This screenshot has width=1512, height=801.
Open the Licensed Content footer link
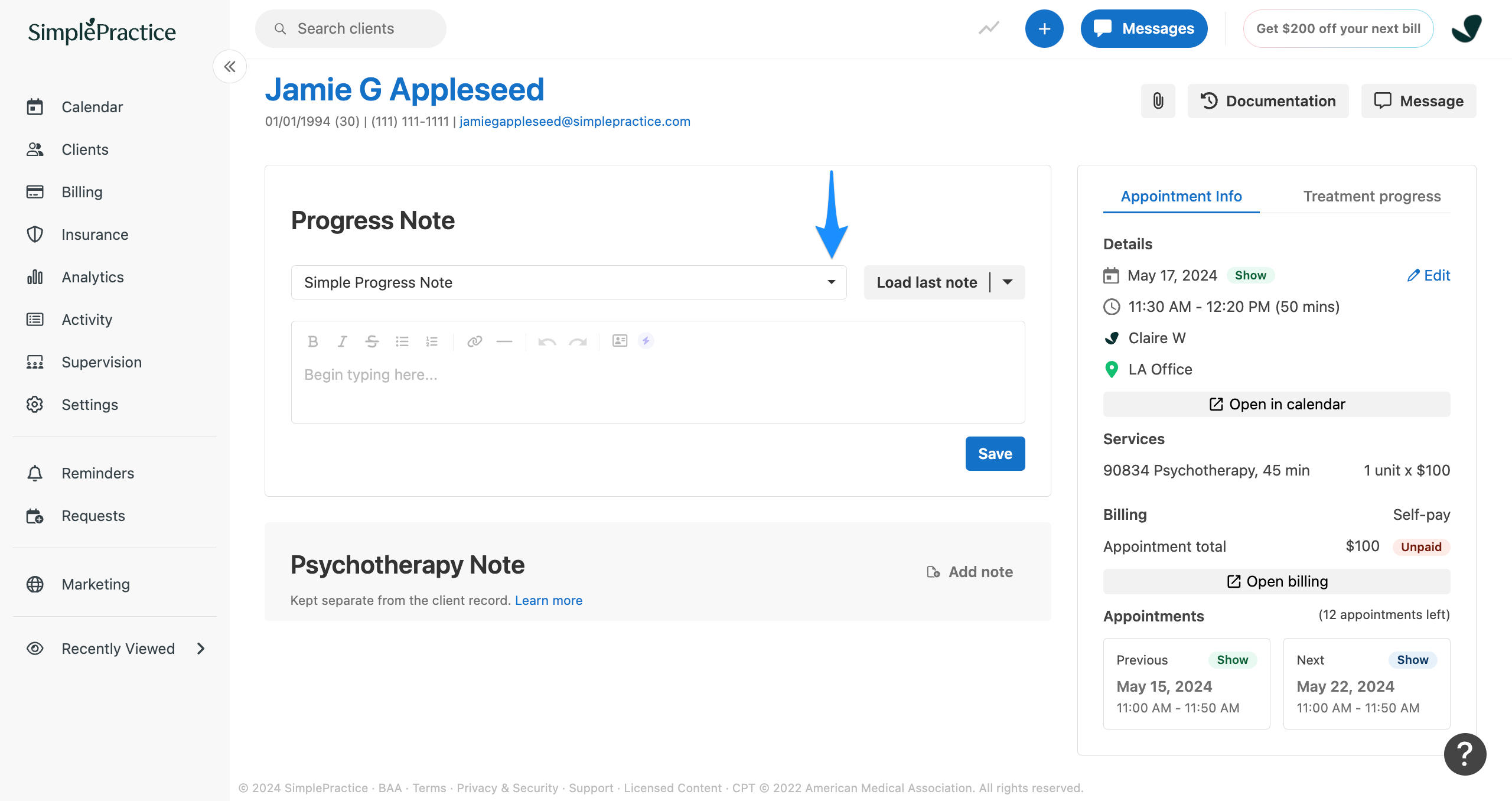(x=673, y=788)
